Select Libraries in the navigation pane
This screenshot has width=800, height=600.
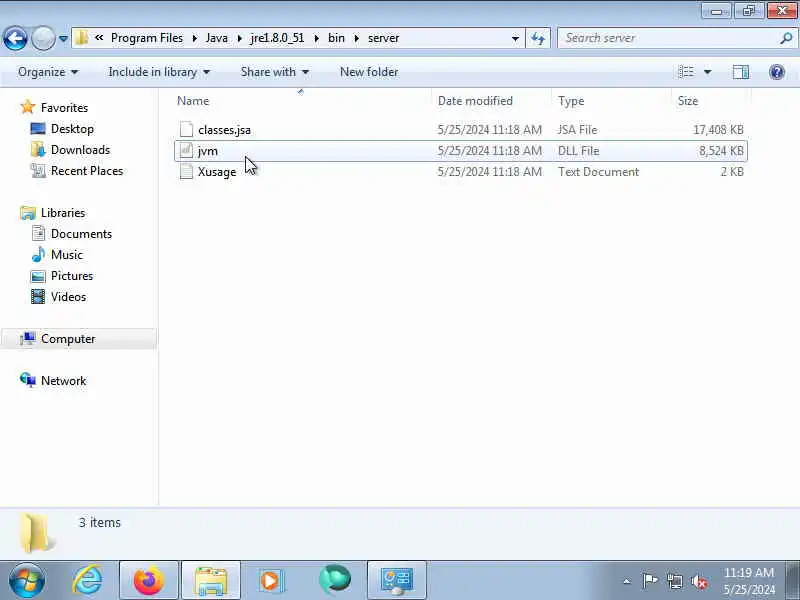63,213
